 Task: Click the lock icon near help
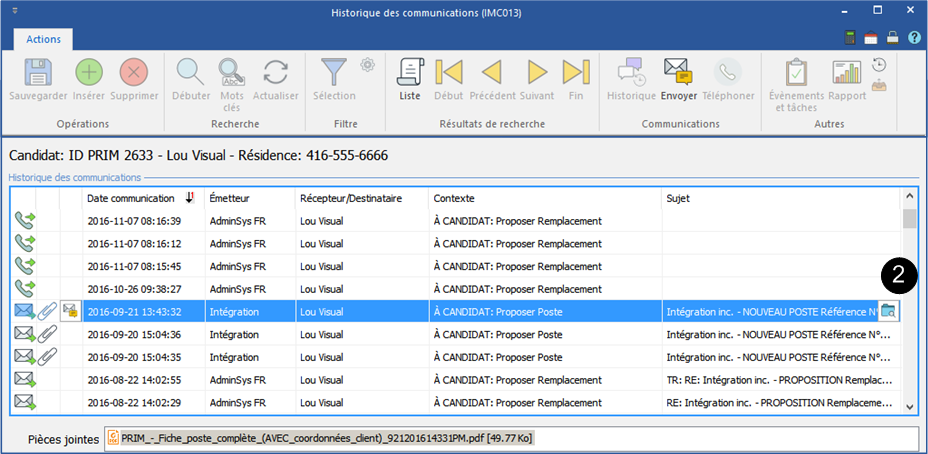[892, 38]
